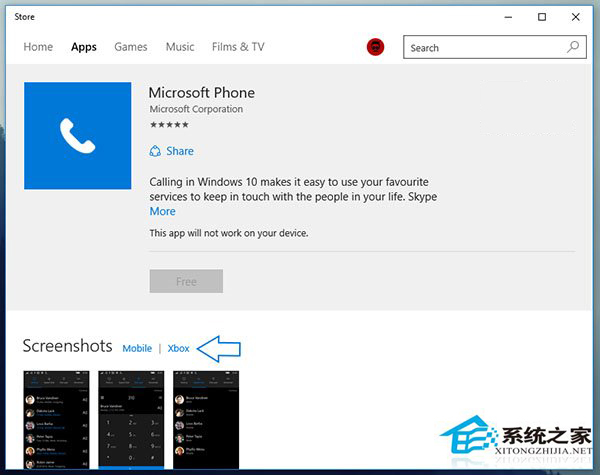600x475 pixels.
Task: Go to the Music tab
Action: (x=180, y=47)
